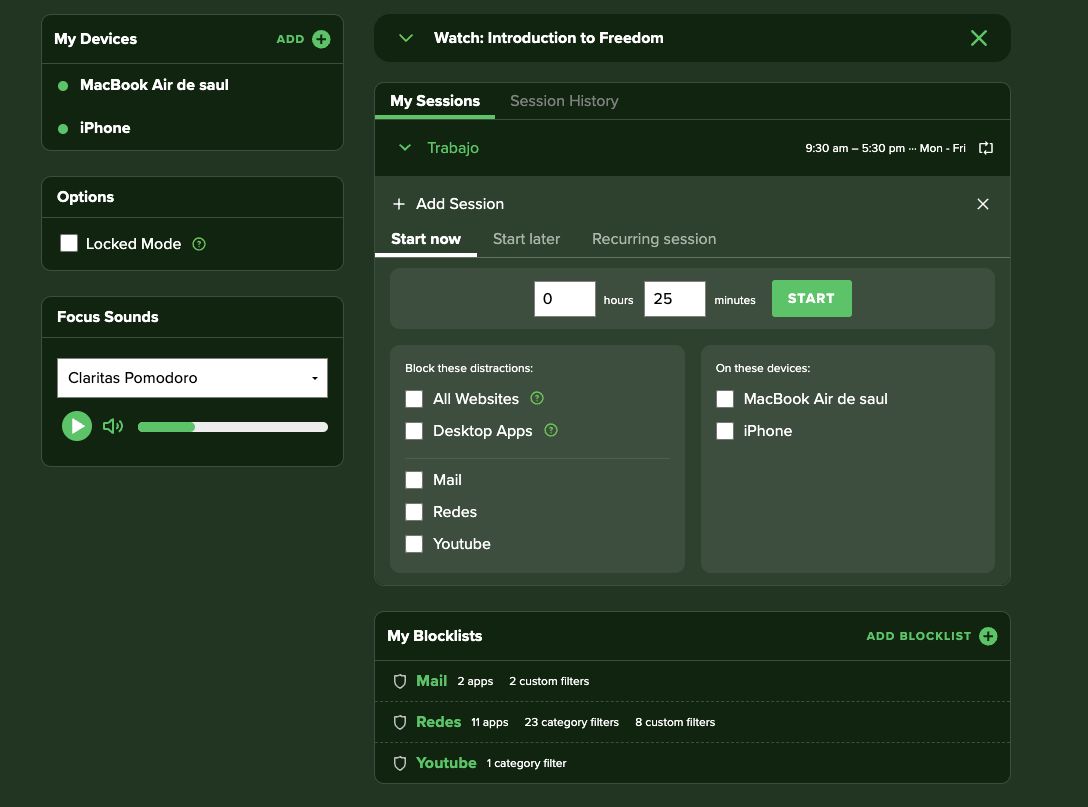Click the help icon next to Desktop Apps
This screenshot has width=1088, height=807.
tap(551, 430)
